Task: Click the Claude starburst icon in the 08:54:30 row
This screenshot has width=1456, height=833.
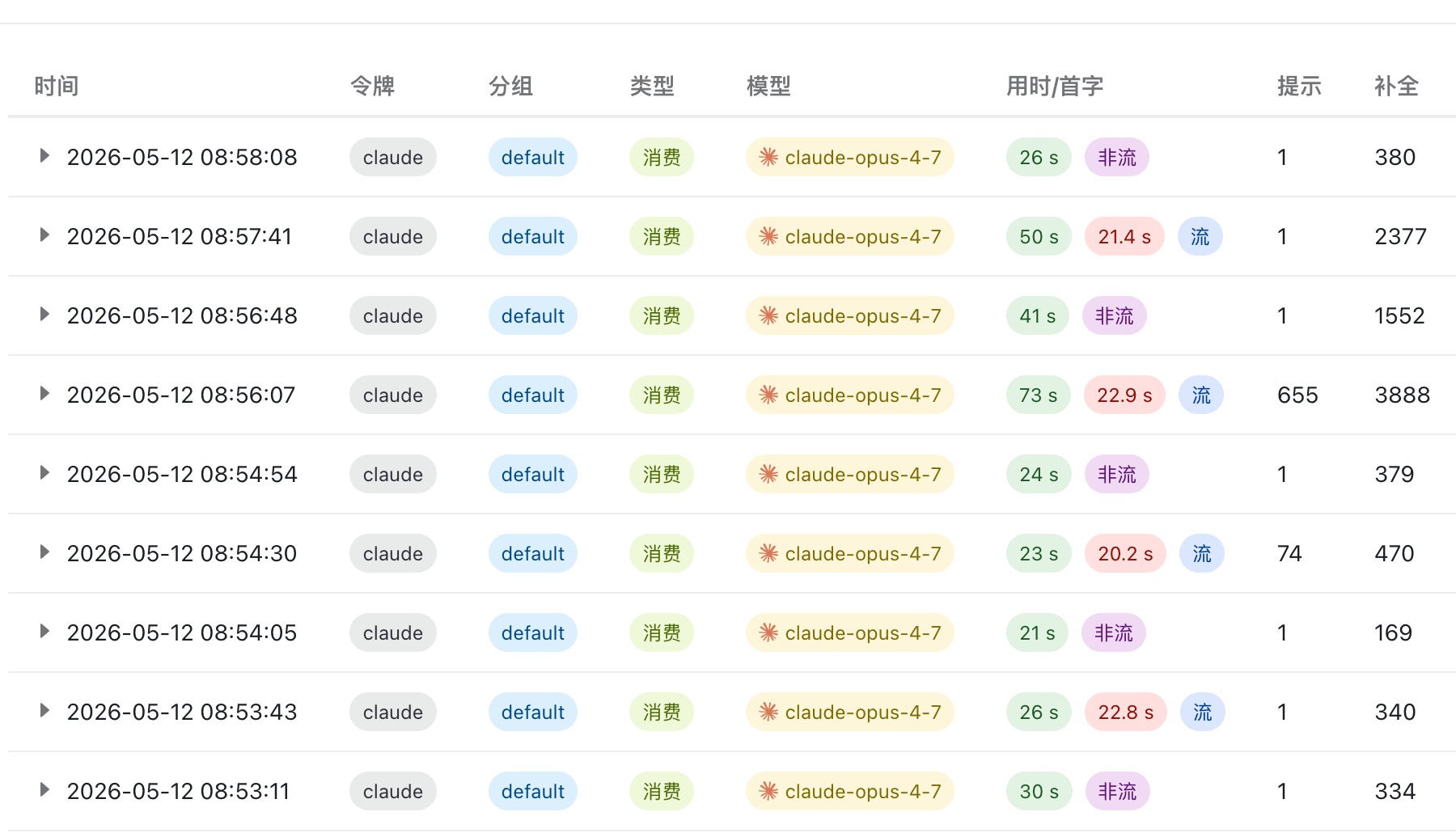Action: click(x=768, y=553)
